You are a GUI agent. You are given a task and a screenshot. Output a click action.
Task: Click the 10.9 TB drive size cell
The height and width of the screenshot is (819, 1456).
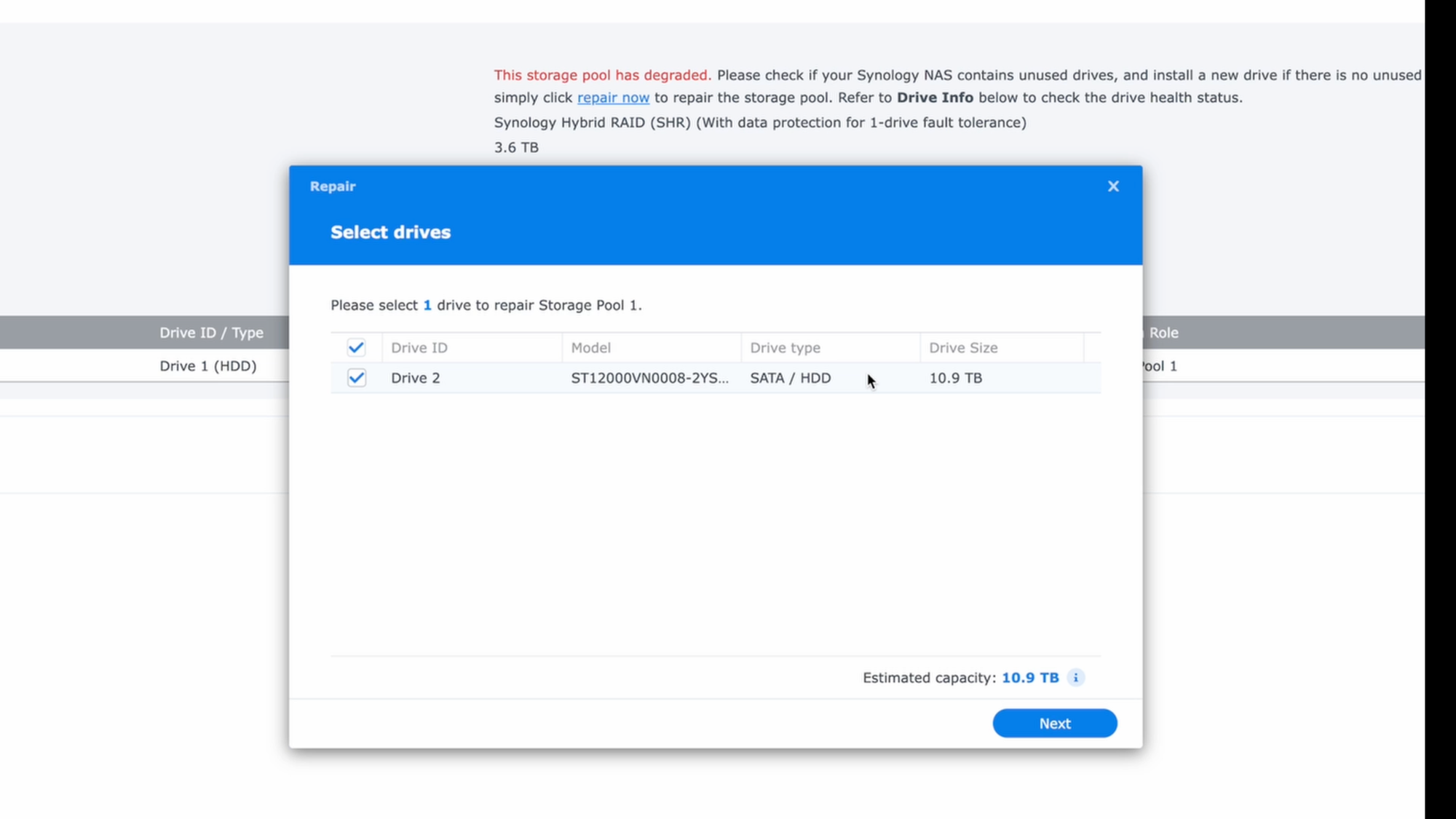pos(955,378)
